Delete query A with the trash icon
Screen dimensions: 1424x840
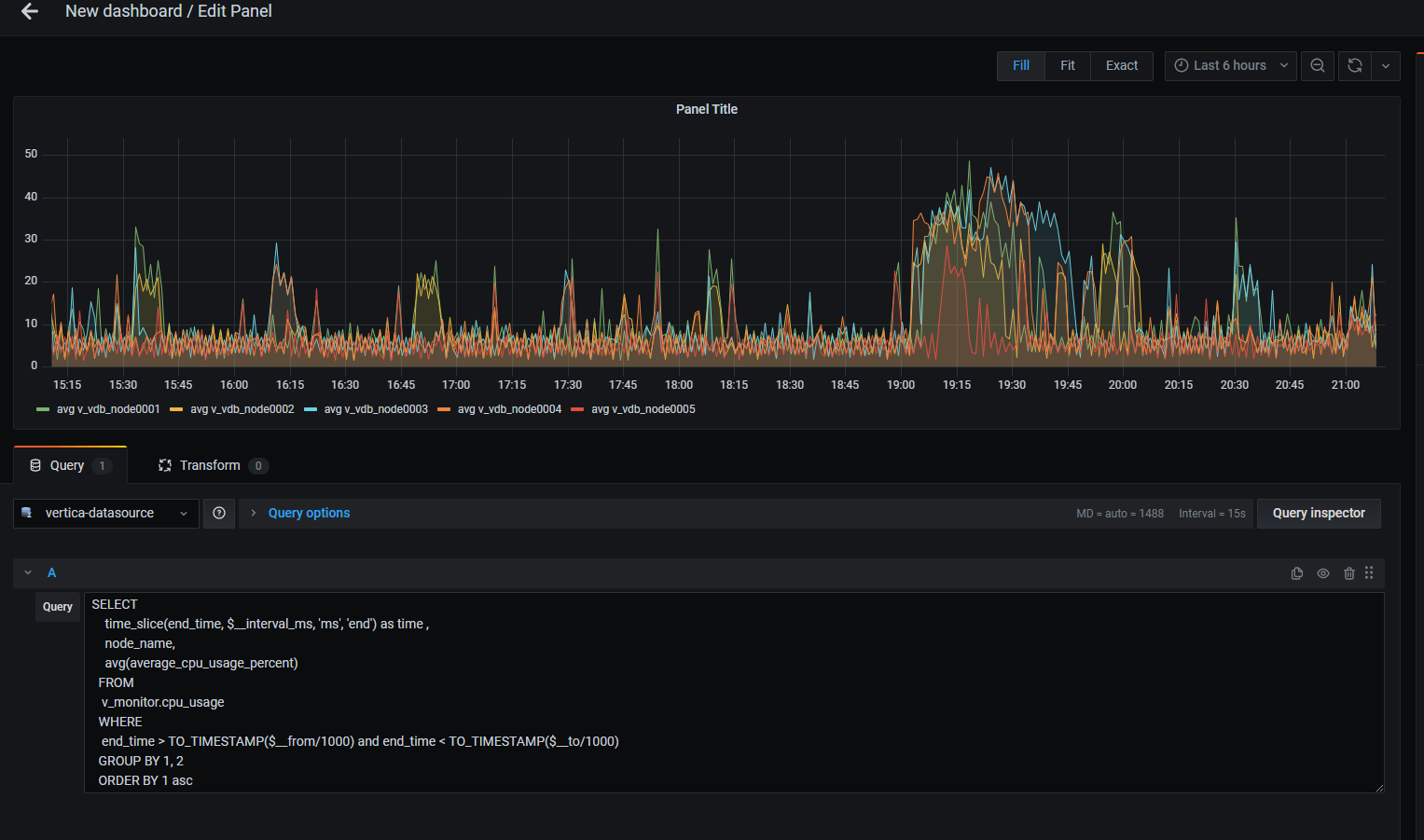[1348, 573]
